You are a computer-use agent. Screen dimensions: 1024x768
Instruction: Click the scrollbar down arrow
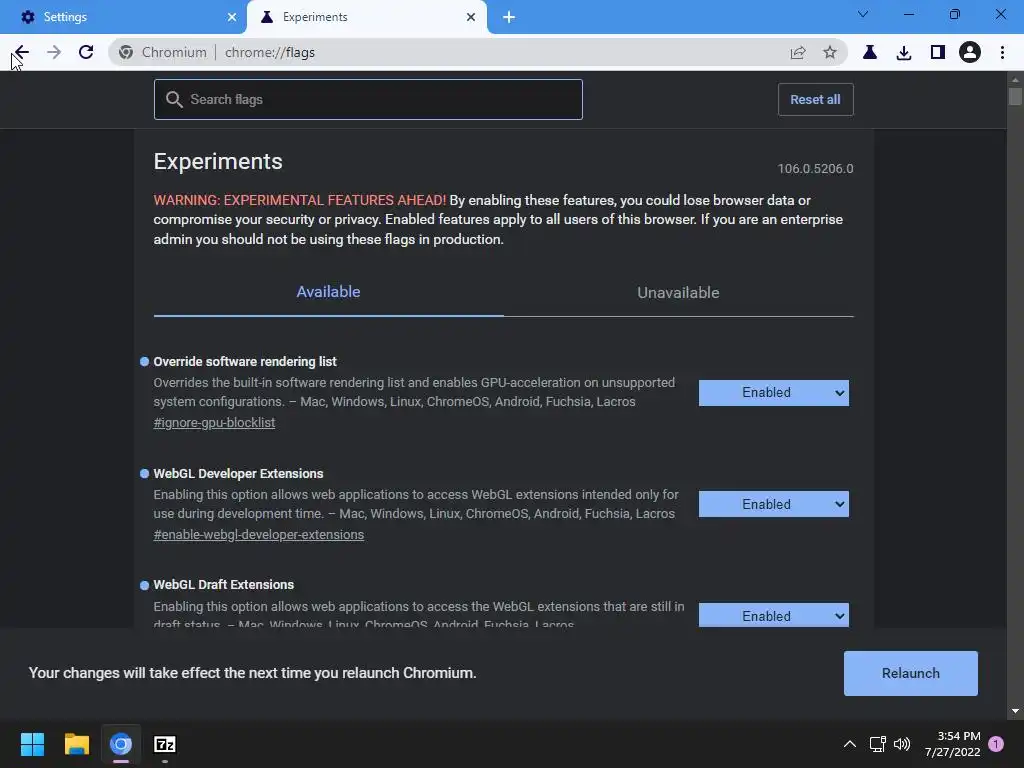[1015, 711]
